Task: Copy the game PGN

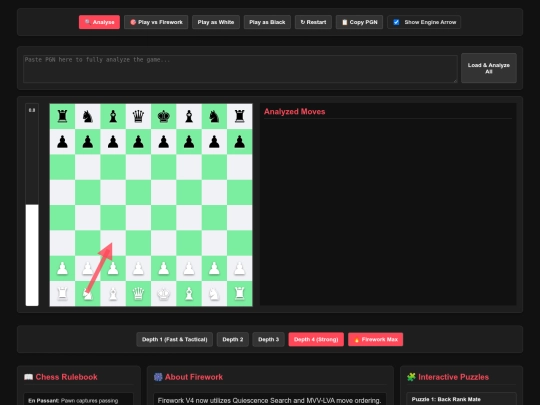Action: point(359,22)
